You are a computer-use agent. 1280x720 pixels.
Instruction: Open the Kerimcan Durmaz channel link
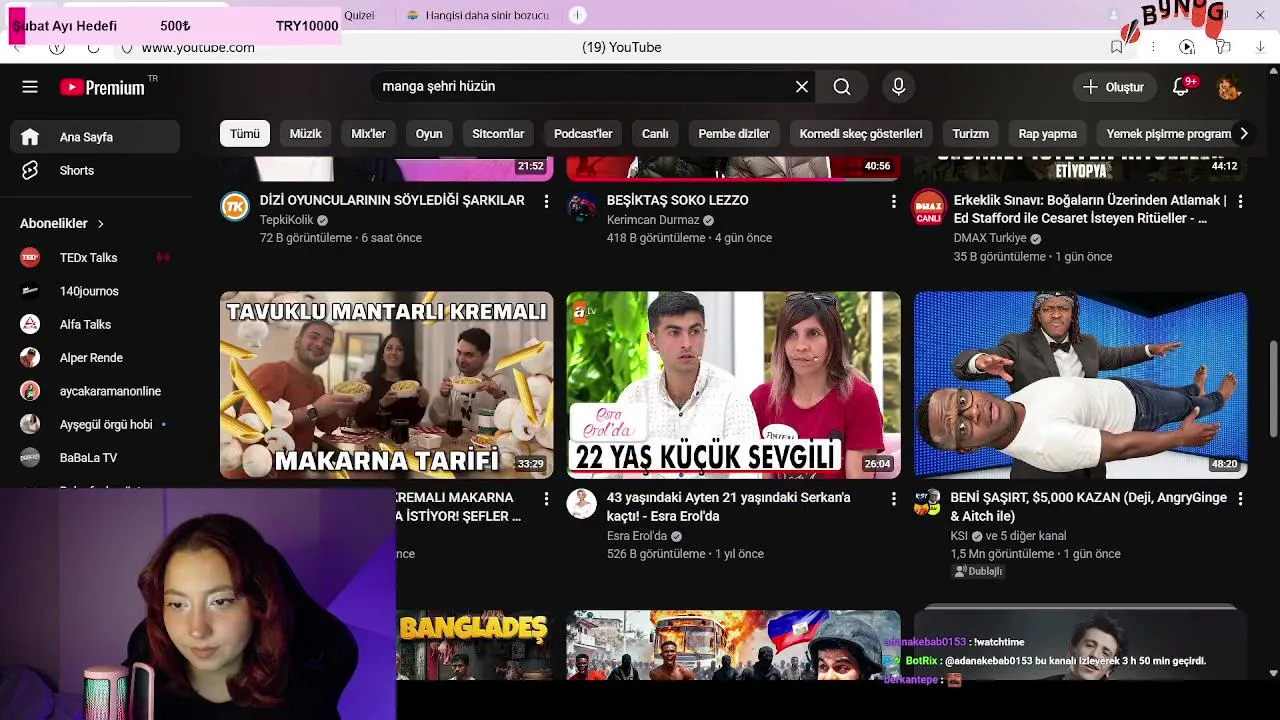point(652,220)
